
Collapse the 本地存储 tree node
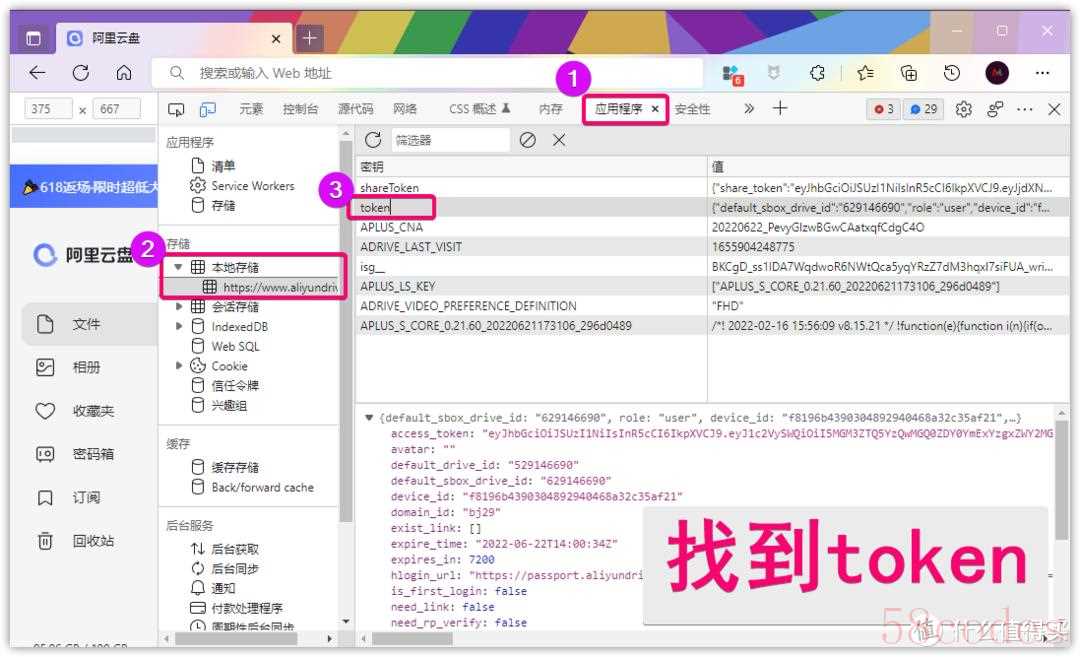point(178,267)
